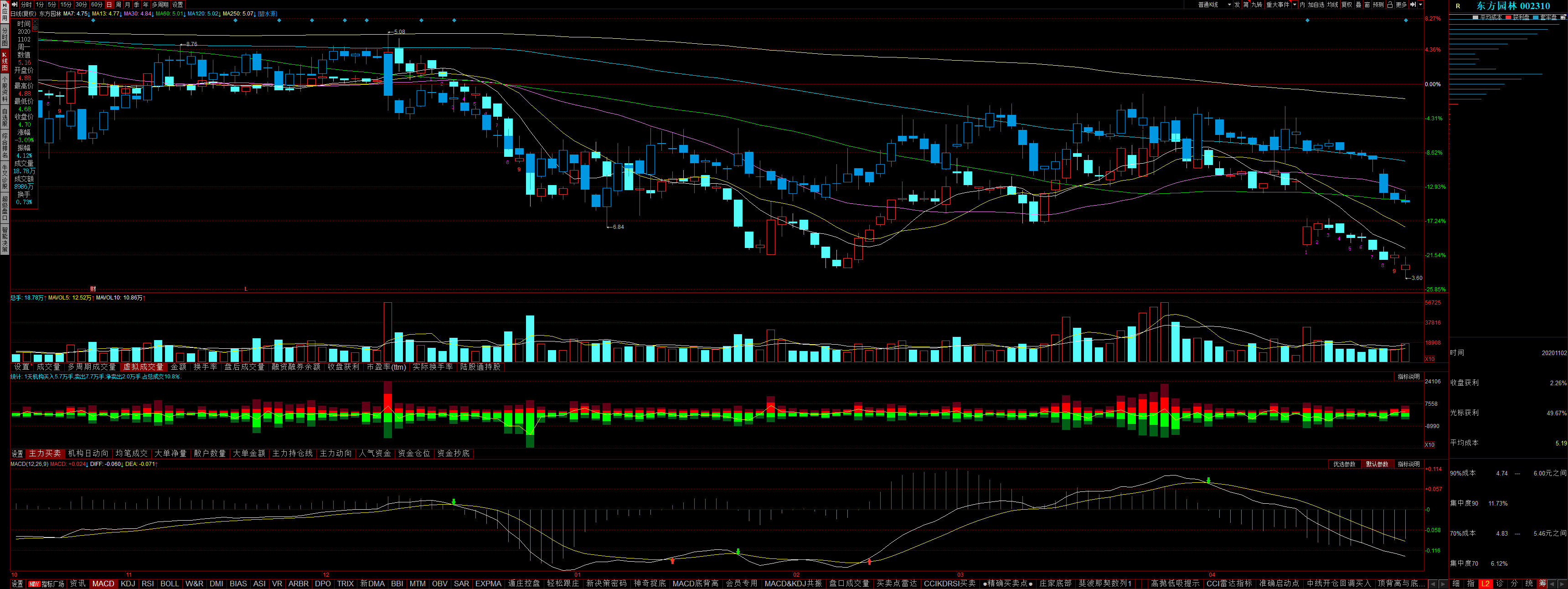Select the 筹 chip distribution tab
The width and height of the screenshot is (1568, 589).
[x=1542, y=584]
